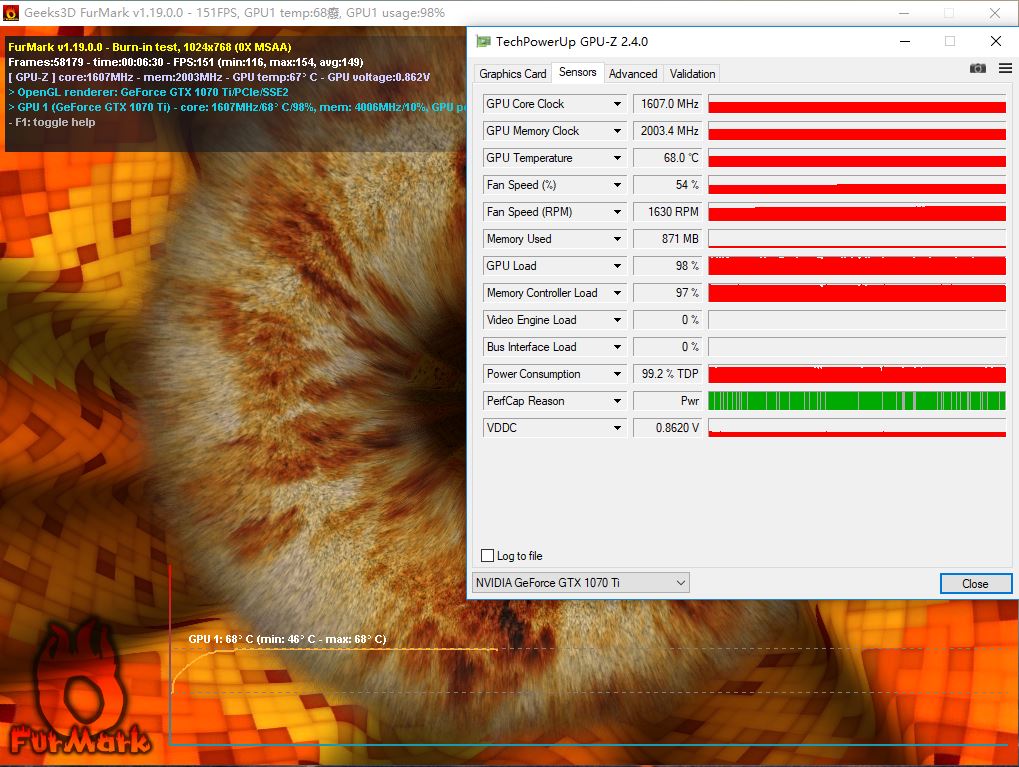This screenshot has width=1019, height=767.
Task: Close the FurMark window
Action: coord(995,13)
